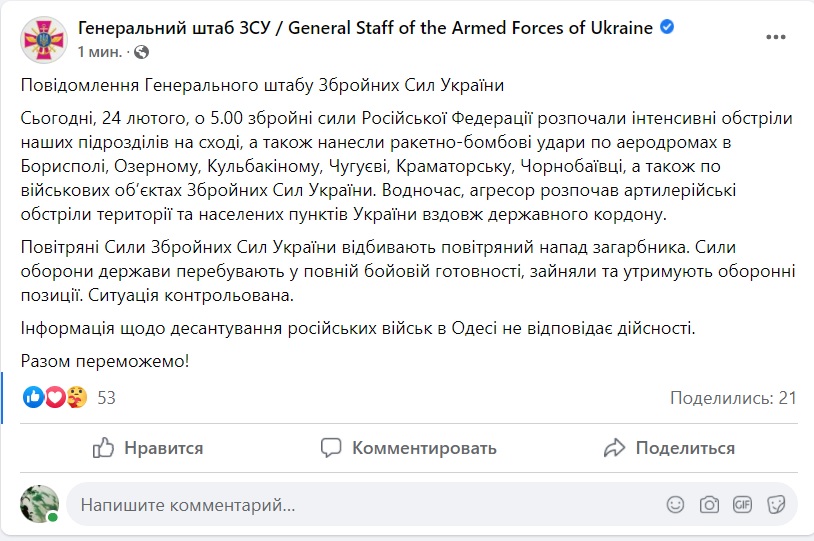Click the red heart reaction icon

(54, 397)
